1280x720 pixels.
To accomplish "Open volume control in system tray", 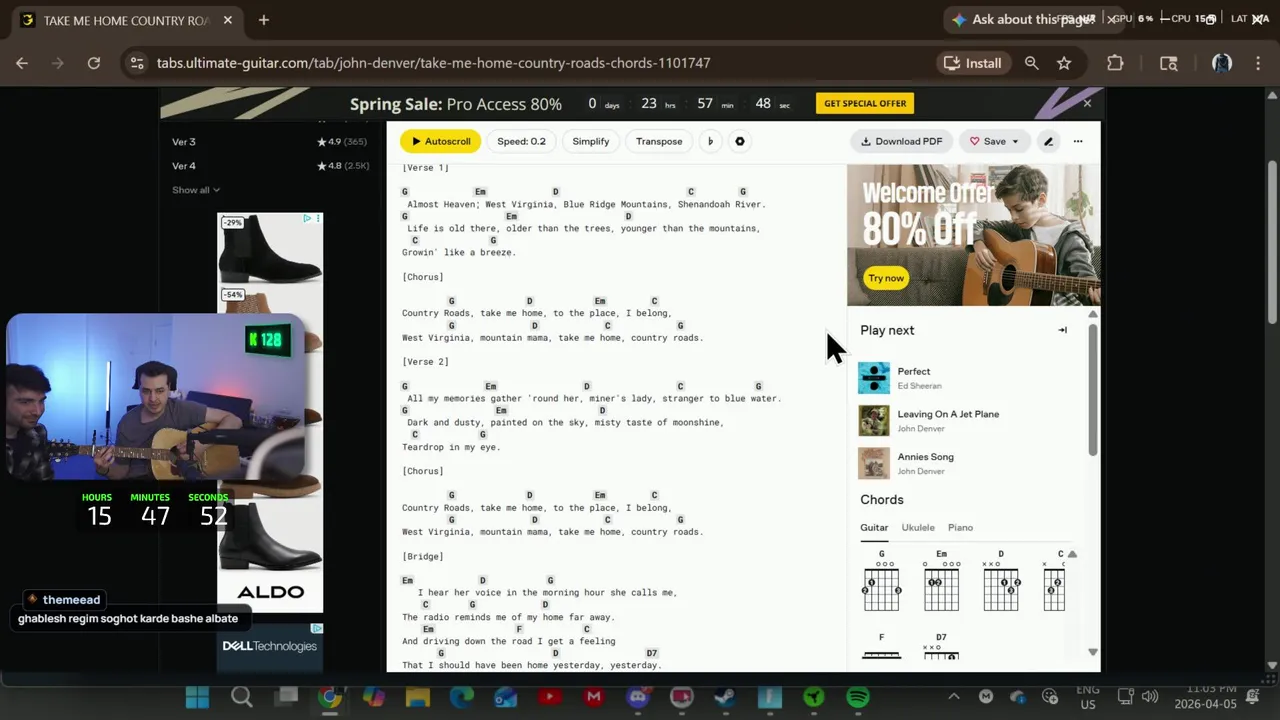I will point(1150,697).
